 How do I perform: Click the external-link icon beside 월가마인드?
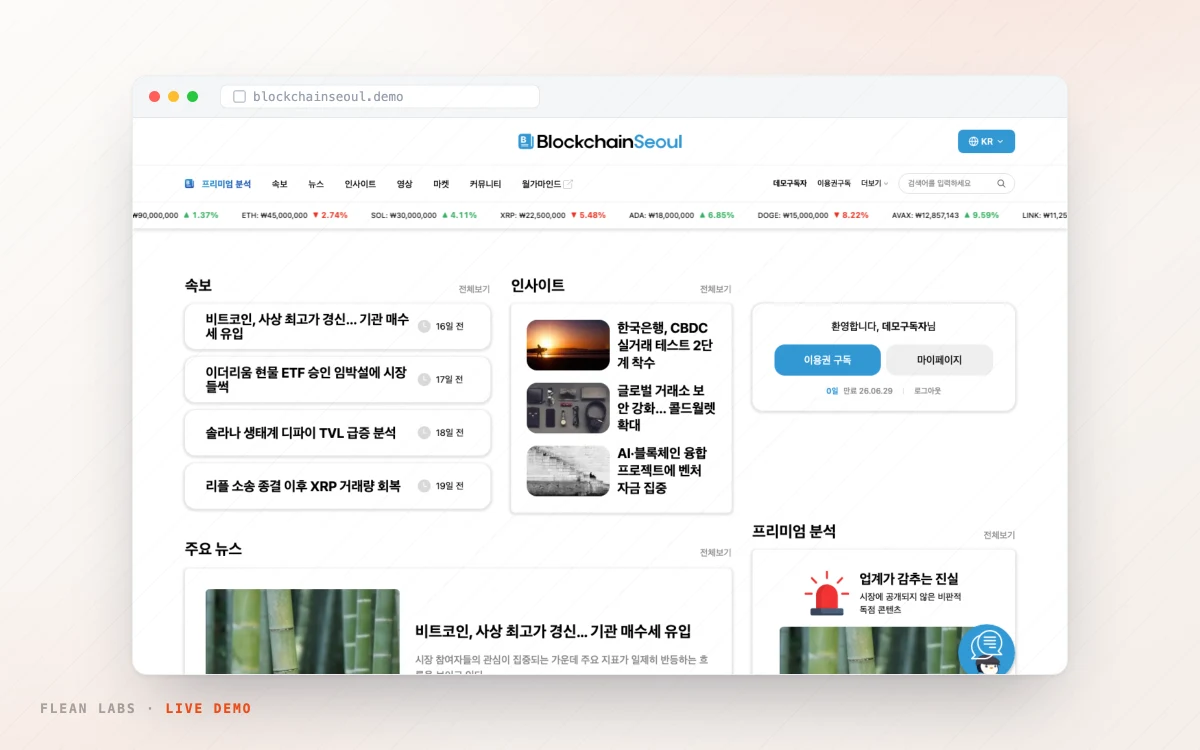[568, 184]
